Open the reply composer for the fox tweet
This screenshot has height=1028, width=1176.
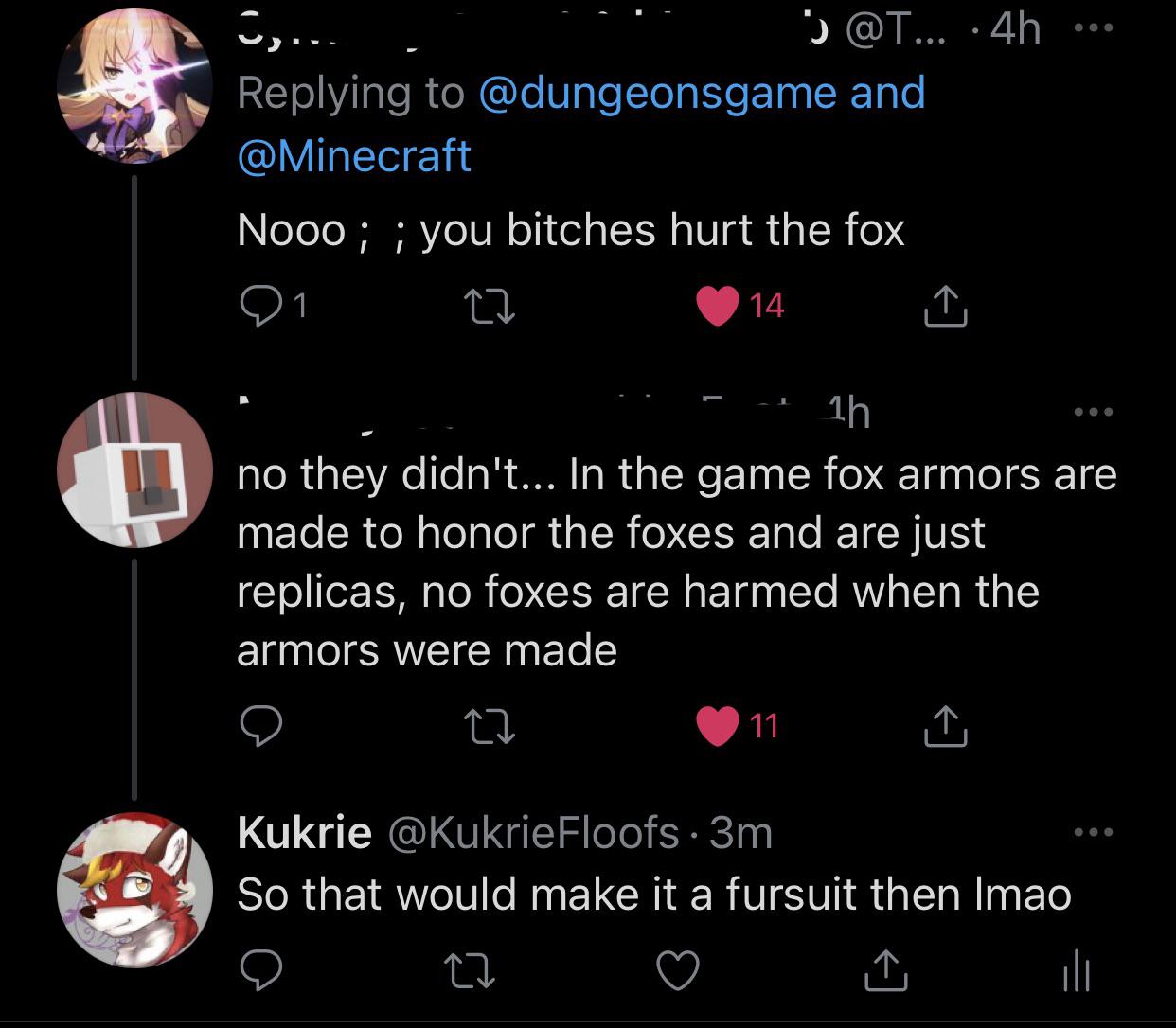(x=263, y=305)
